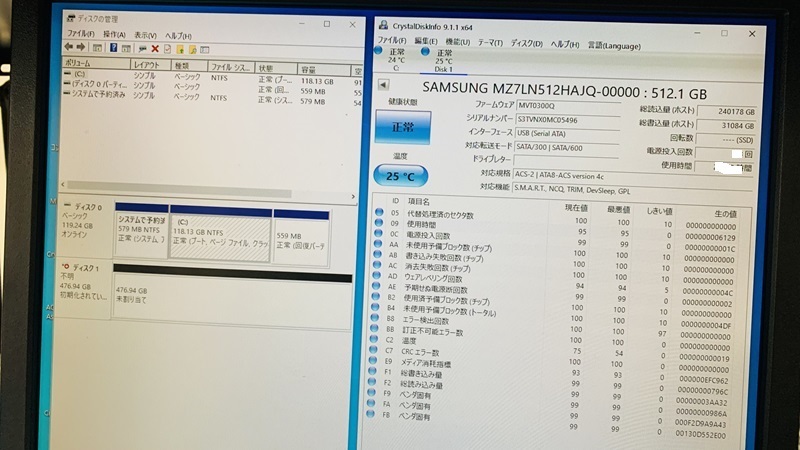Click status icon for 温度 row C2
The image size is (800, 450).
tap(374, 339)
